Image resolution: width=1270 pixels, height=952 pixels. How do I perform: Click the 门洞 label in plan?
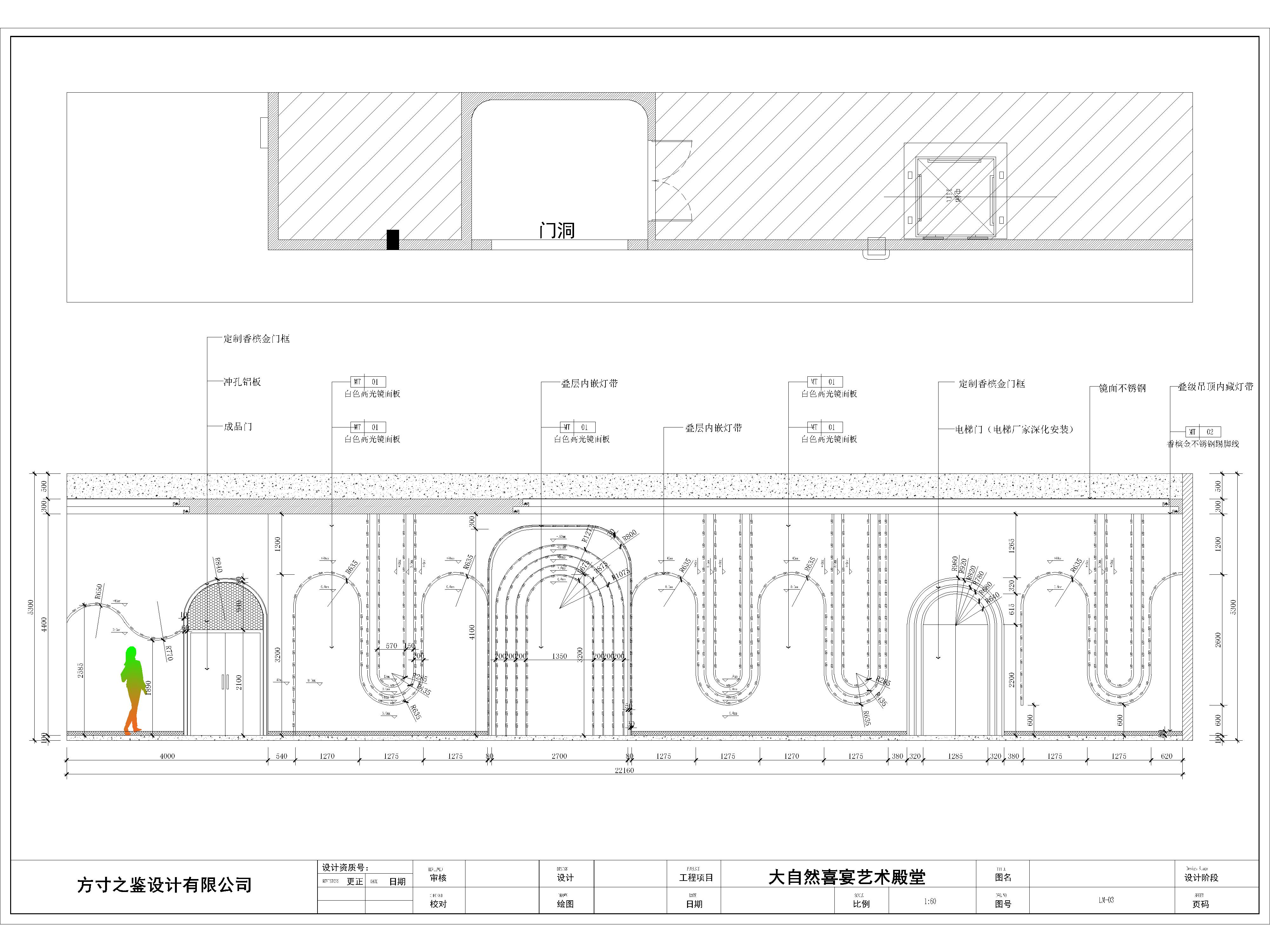coord(557,231)
